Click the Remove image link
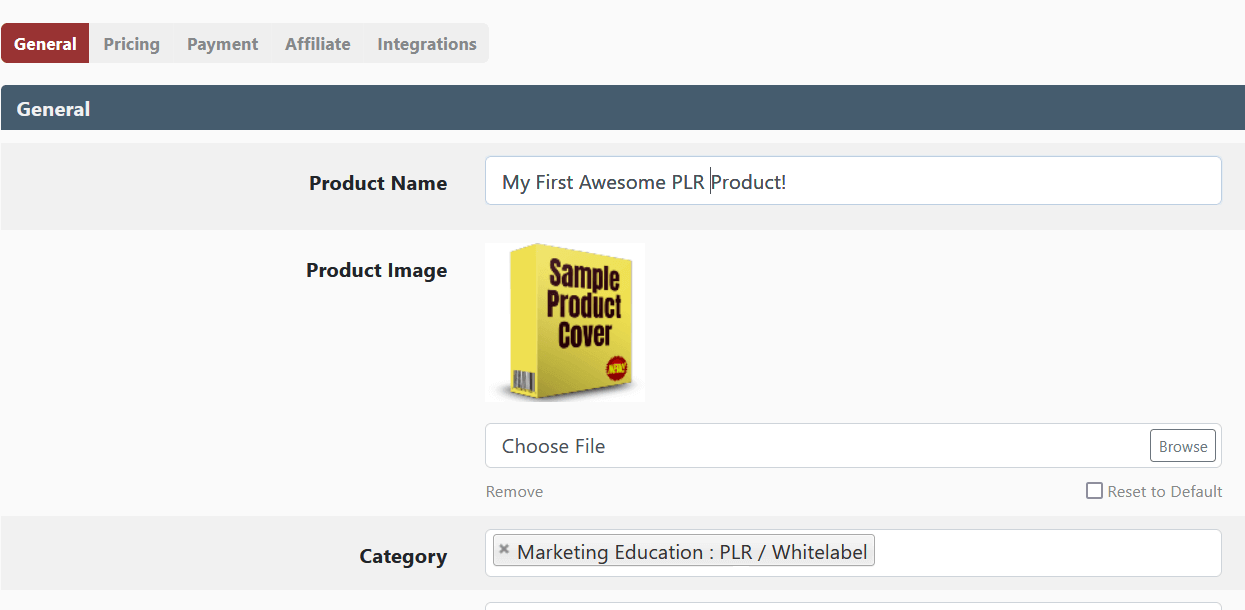1245x610 pixels. [514, 491]
